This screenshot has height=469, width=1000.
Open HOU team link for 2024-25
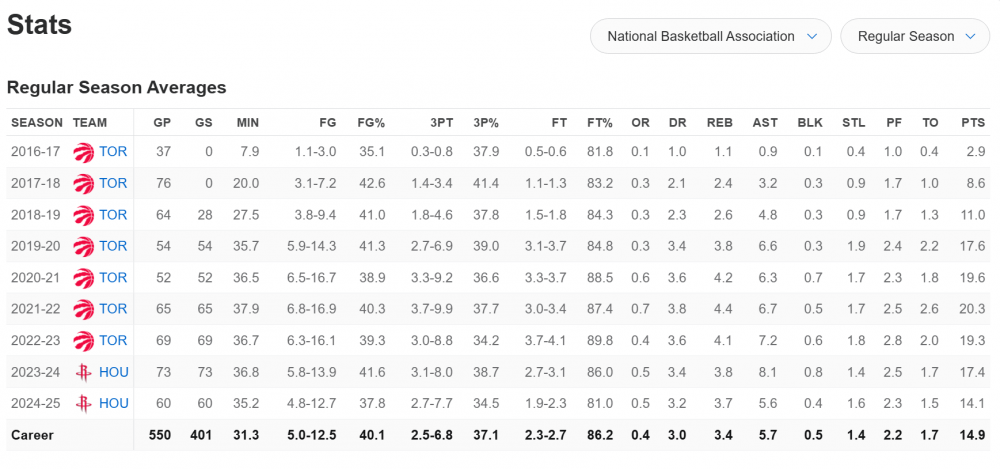pos(114,404)
